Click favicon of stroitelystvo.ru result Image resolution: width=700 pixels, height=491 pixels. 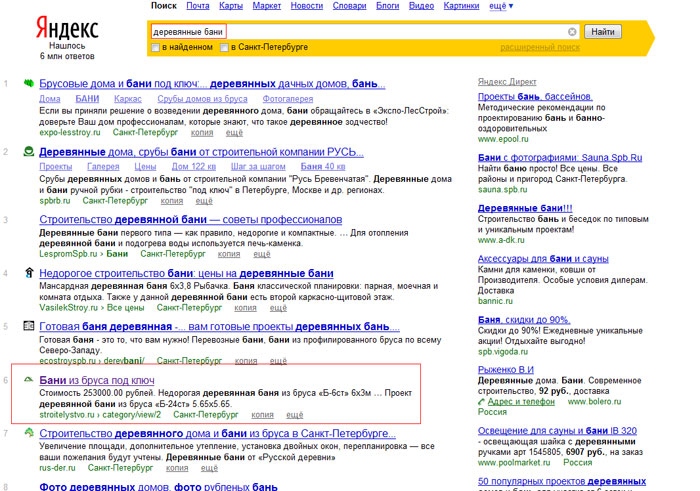pos(29,379)
